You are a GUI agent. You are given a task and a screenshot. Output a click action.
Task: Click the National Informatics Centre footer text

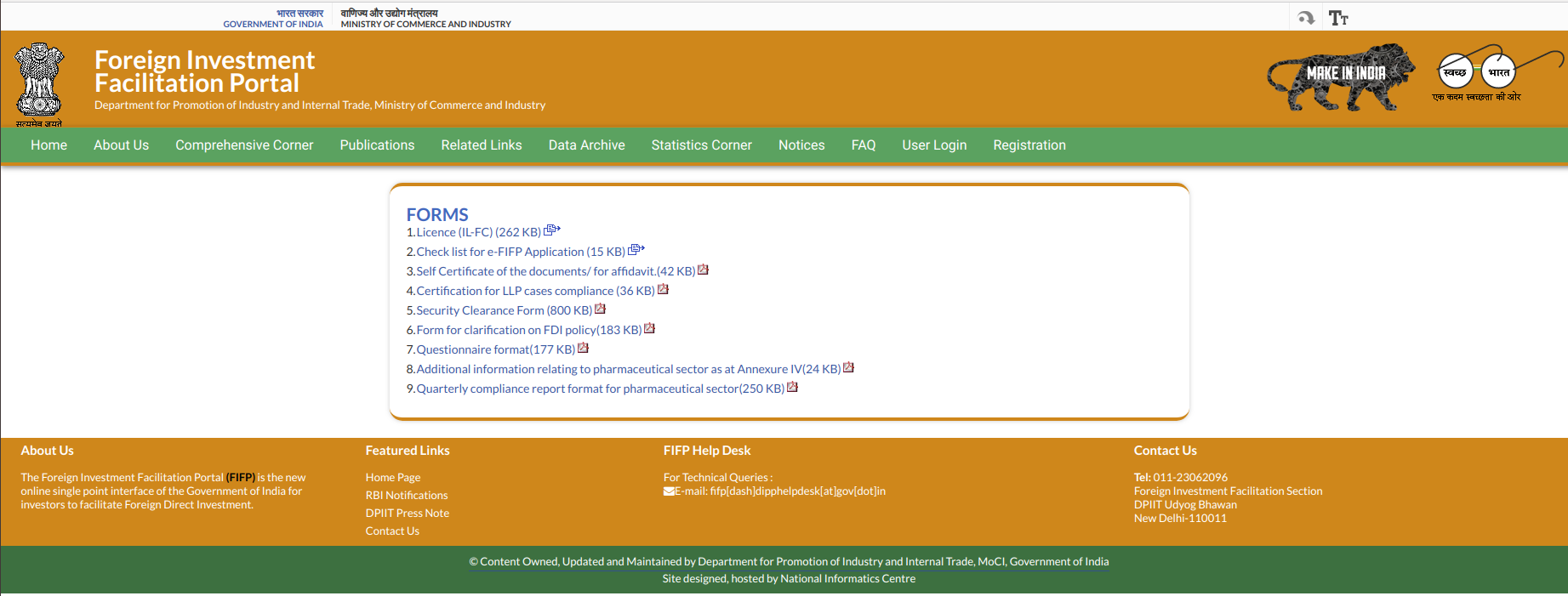pyautogui.click(x=847, y=578)
